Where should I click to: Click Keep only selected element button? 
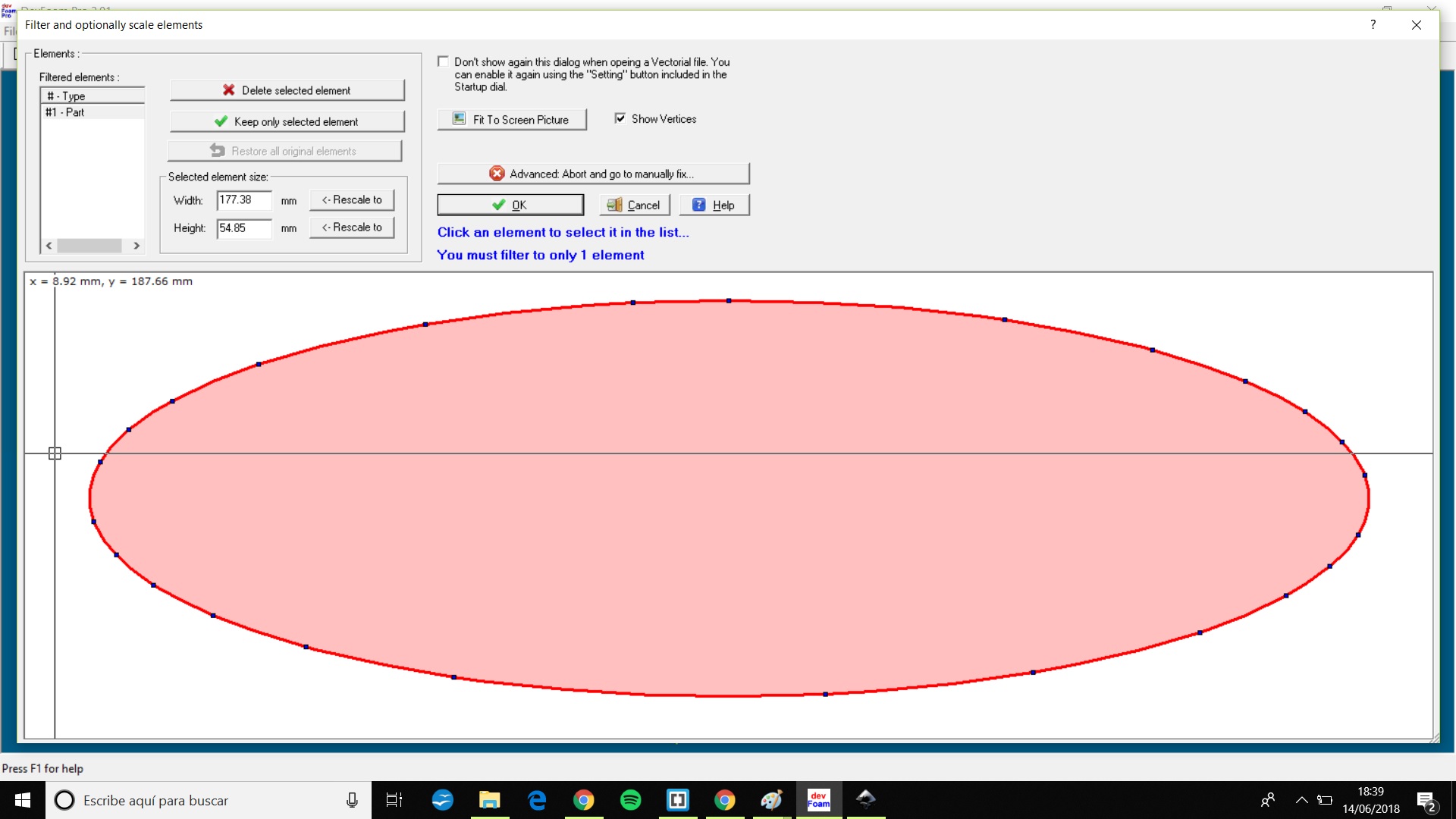(x=287, y=121)
